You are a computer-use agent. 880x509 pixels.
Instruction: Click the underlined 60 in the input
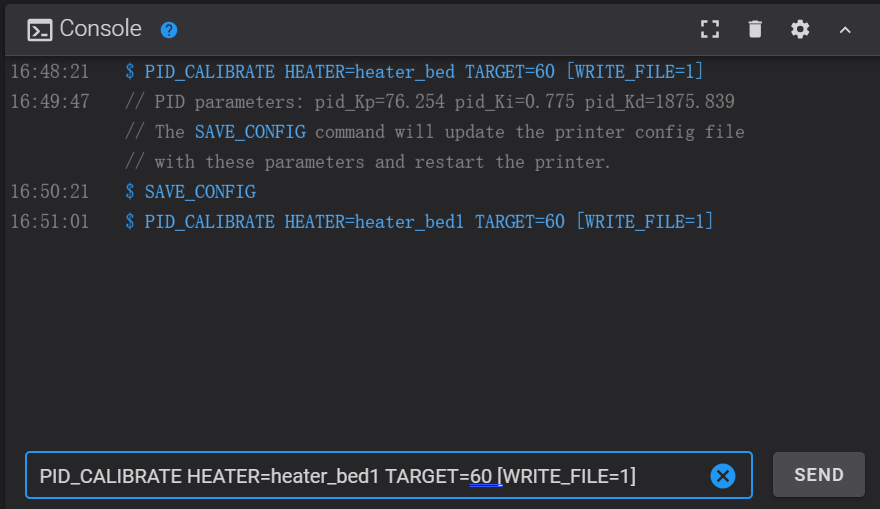tap(481, 476)
